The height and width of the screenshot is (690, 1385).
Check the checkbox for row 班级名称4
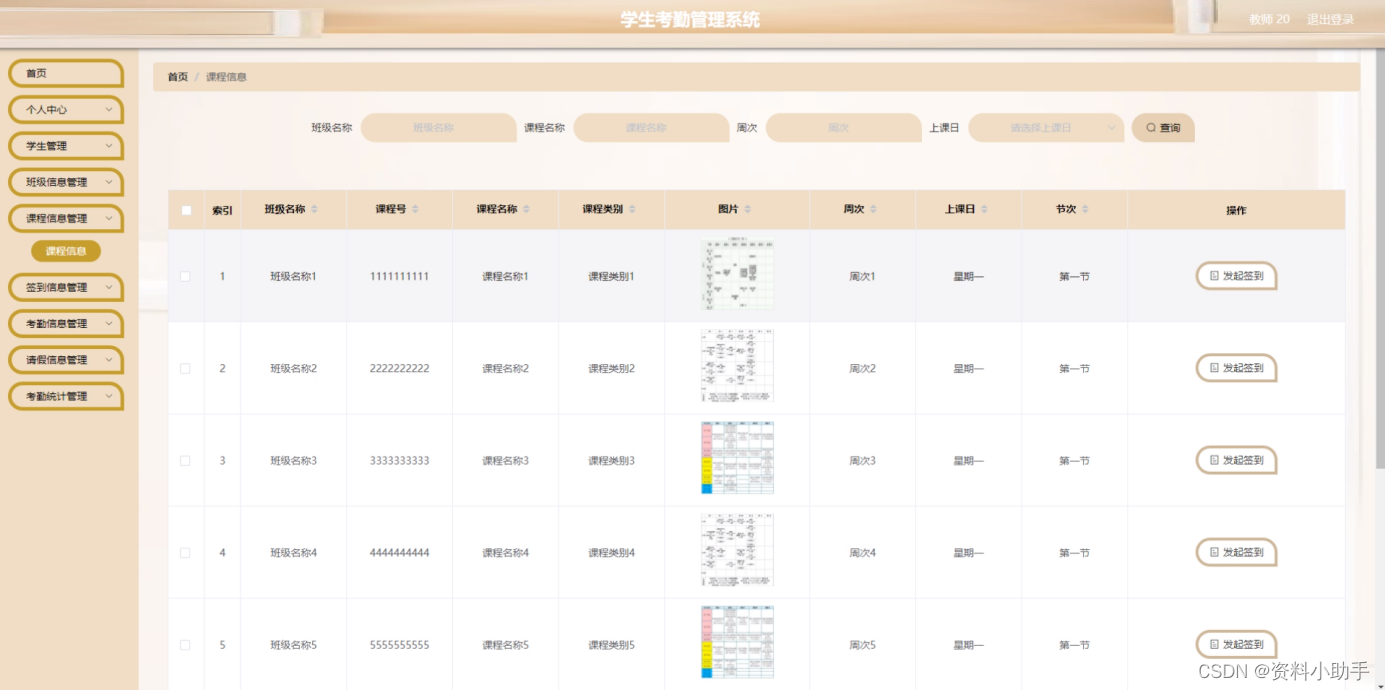185,552
